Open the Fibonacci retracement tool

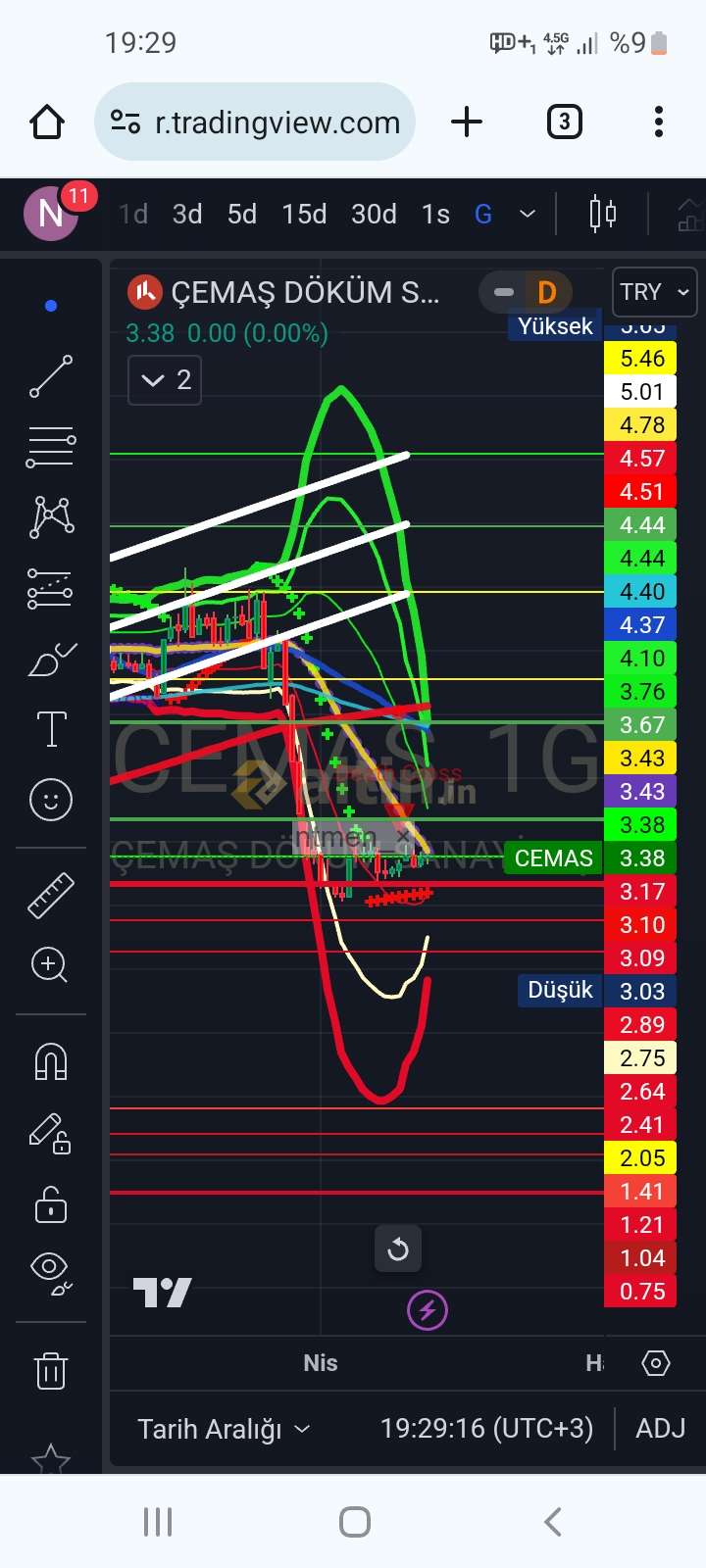click(51, 447)
